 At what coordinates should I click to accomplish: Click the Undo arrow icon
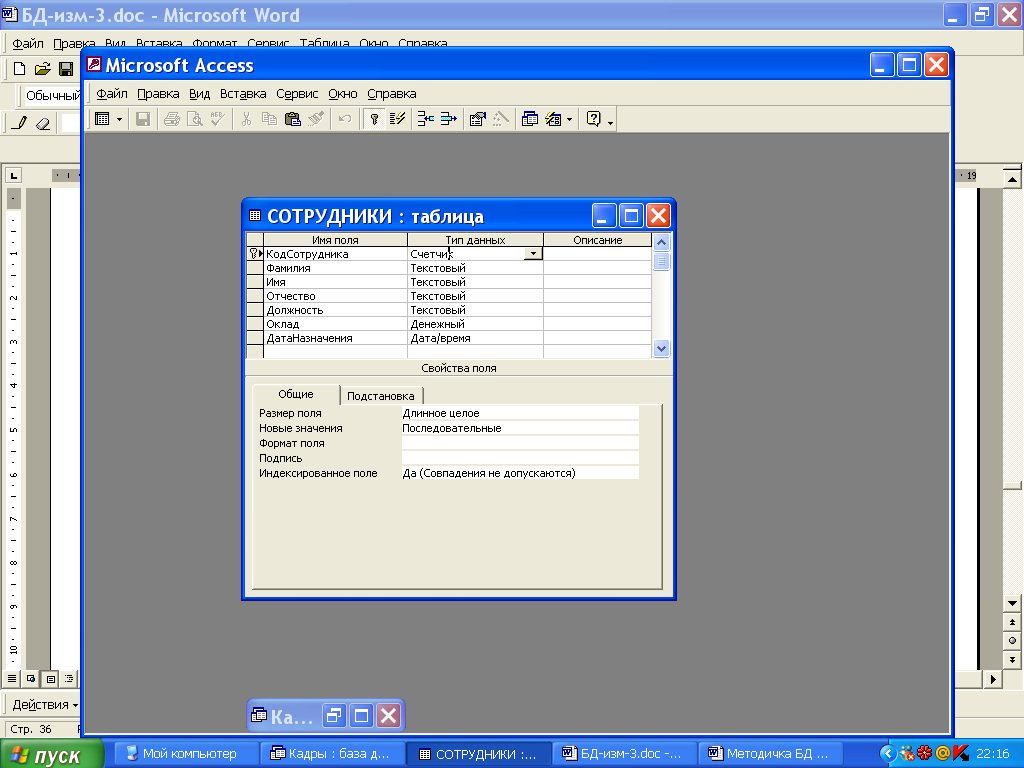pos(345,119)
